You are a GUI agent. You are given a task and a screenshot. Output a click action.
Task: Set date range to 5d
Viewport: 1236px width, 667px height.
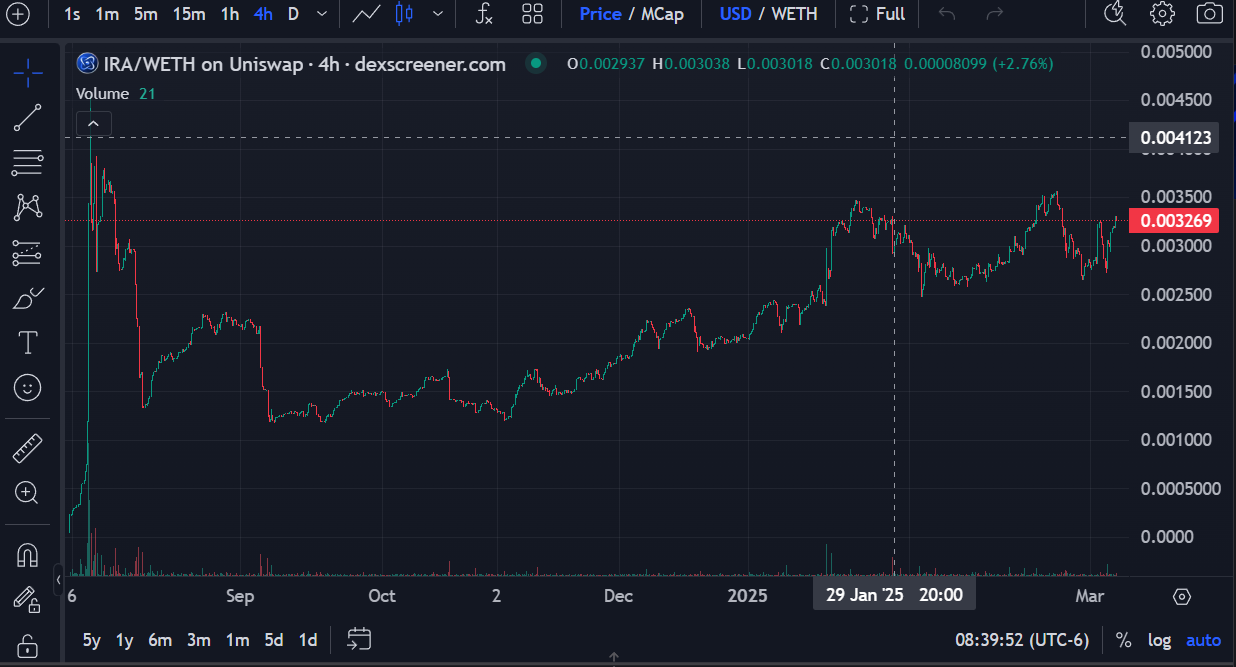point(274,640)
